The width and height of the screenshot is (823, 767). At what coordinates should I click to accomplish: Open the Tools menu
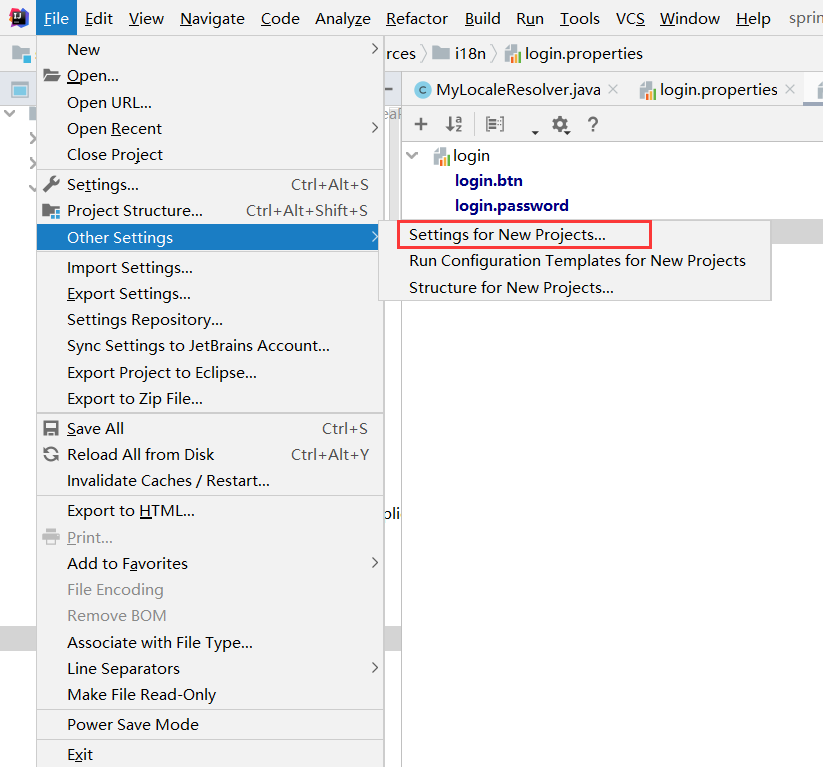point(579,18)
